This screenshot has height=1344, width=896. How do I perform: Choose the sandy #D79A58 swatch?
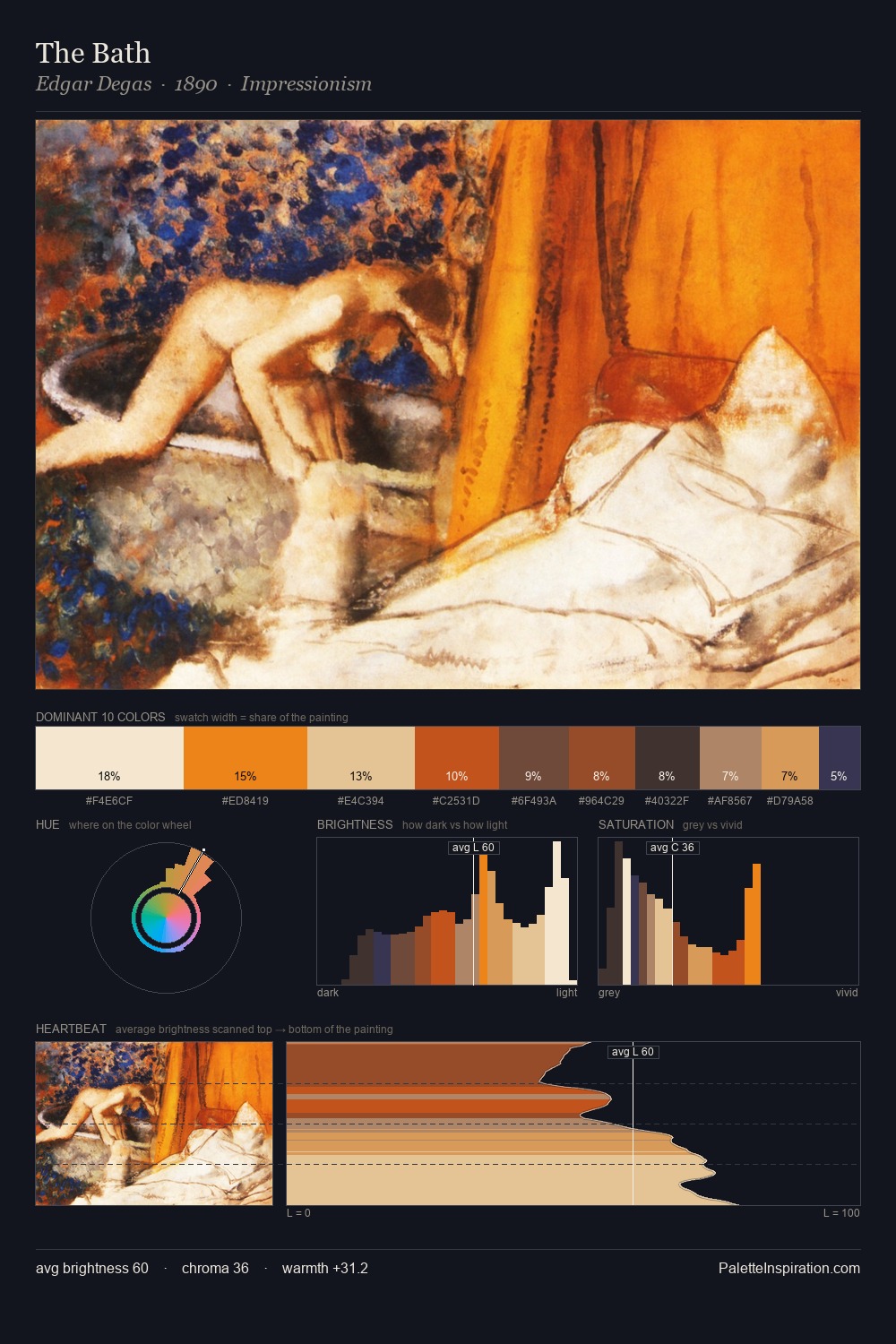pyautogui.click(x=790, y=758)
